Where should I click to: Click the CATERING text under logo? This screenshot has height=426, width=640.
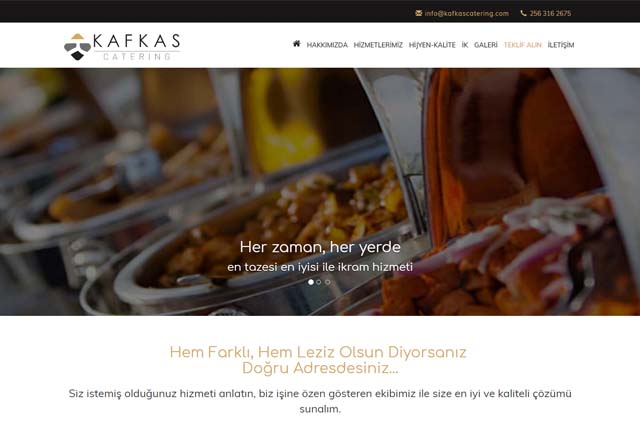tap(137, 56)
